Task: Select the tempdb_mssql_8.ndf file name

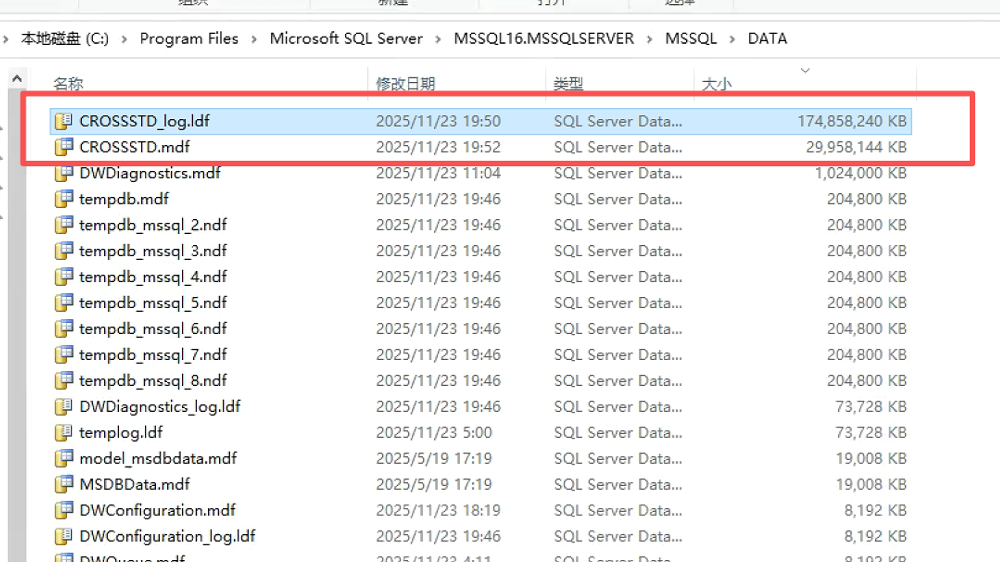Action: [x=153, y=381]
